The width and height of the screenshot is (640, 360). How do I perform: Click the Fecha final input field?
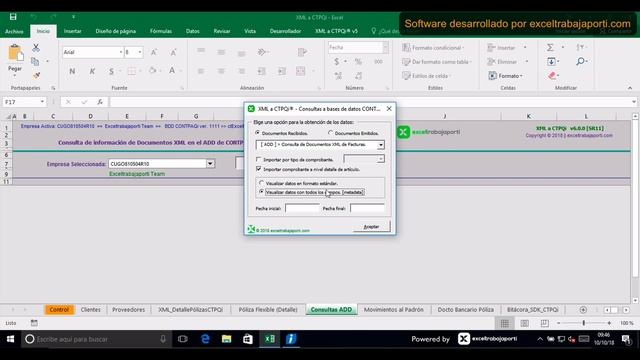367,208
